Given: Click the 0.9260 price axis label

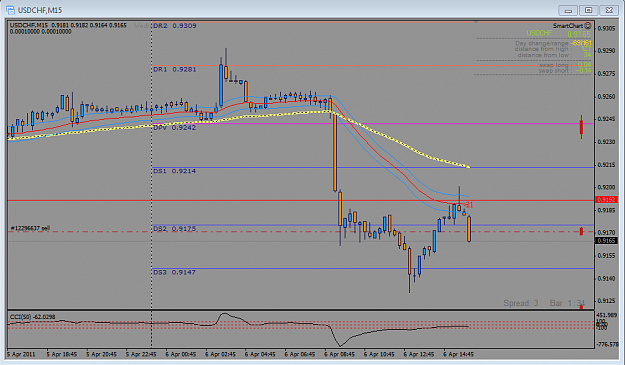Looking at the screenshot, I should click(606, 96).
